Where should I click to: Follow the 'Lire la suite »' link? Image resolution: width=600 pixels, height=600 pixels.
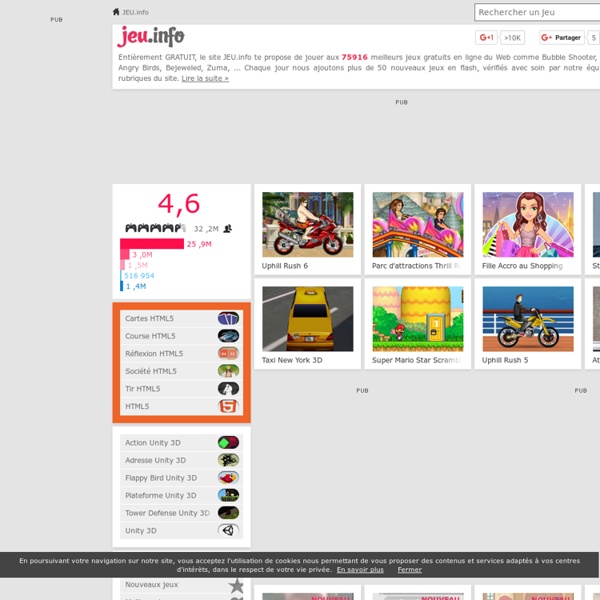pos(205,78)
